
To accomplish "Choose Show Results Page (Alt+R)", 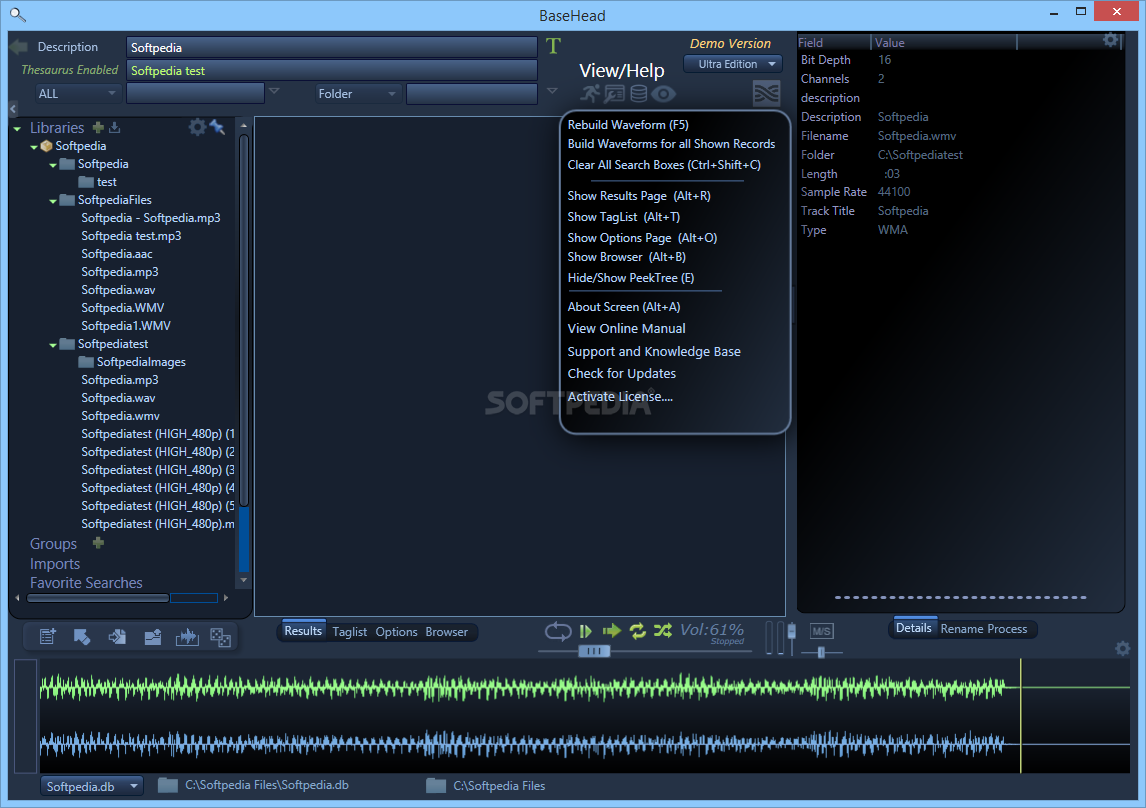I will [639, 196].
